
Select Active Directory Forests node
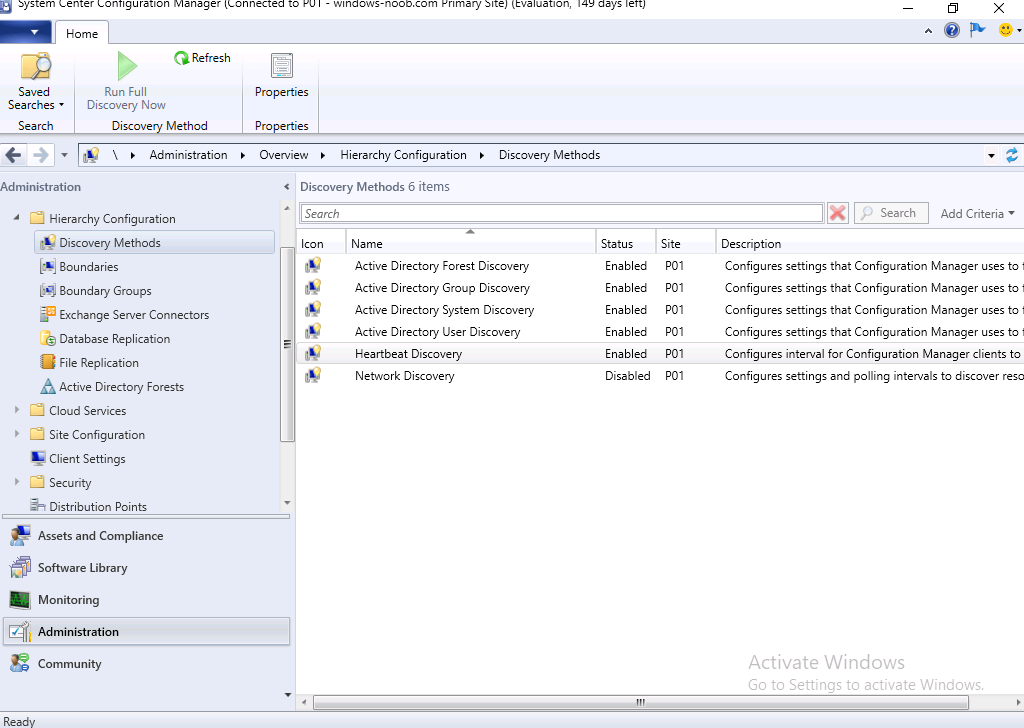point(112,387)
